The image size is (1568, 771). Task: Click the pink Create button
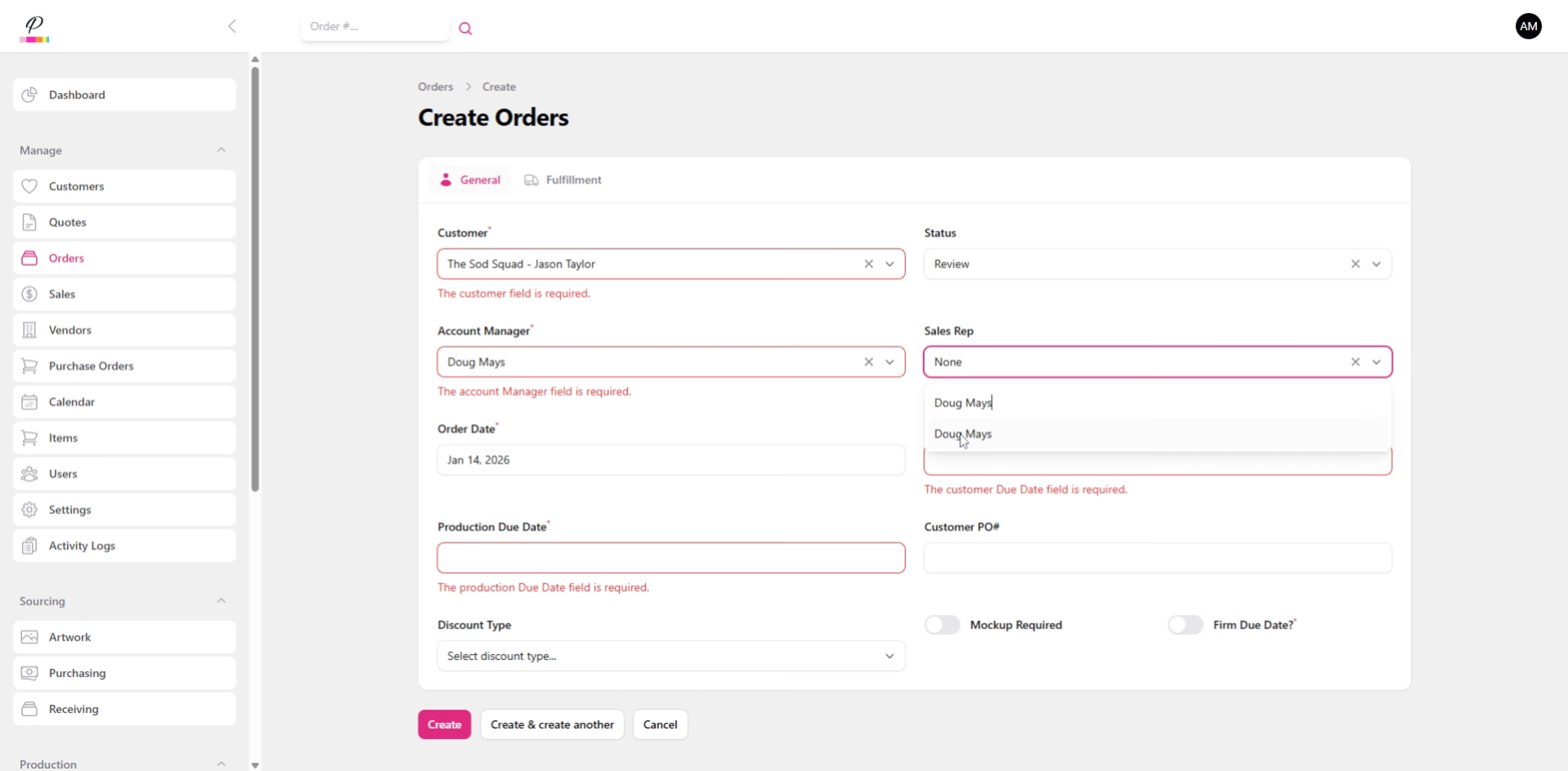444,724
